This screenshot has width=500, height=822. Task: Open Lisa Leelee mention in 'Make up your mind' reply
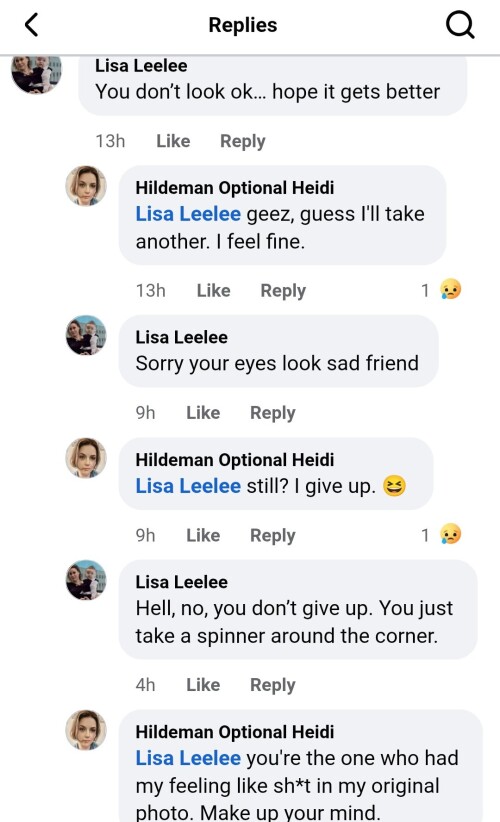(x=188, y=758)
